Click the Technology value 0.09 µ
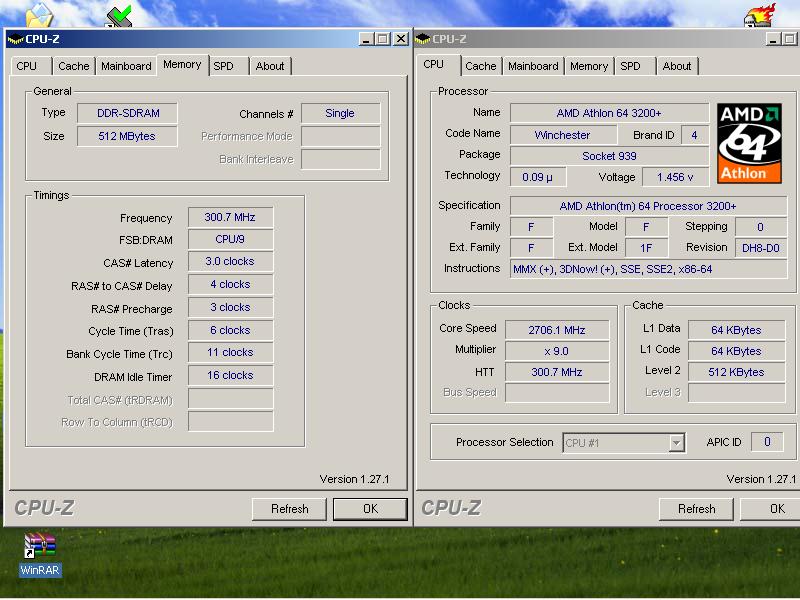Viewport: 800px width, 600px height. click(538, 177)
